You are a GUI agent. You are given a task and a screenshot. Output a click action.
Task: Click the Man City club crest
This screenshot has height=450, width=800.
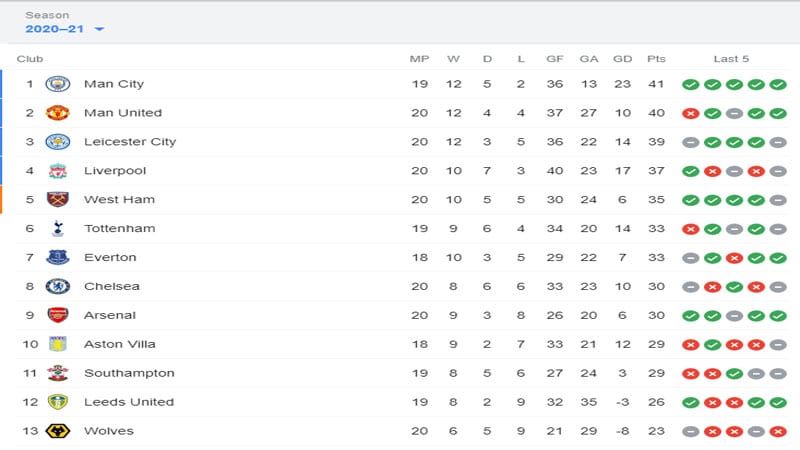pyautogui.click(x=58, y=84)
